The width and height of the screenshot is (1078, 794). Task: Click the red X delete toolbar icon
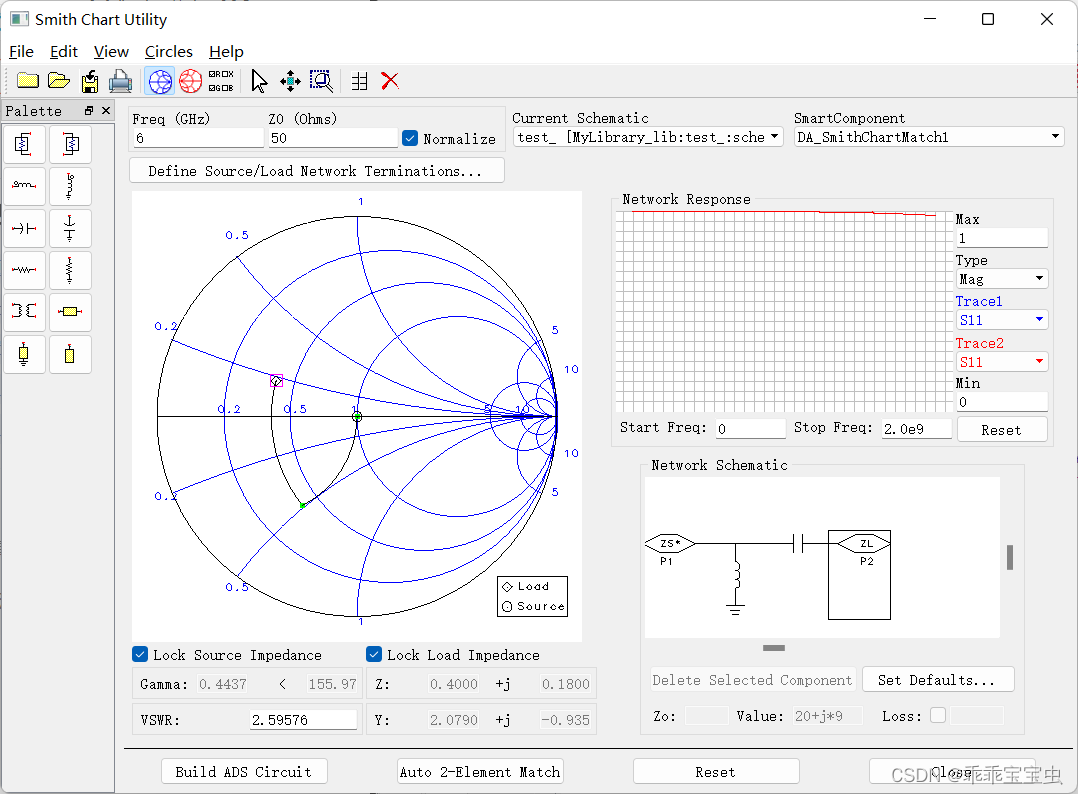point(390,81)
